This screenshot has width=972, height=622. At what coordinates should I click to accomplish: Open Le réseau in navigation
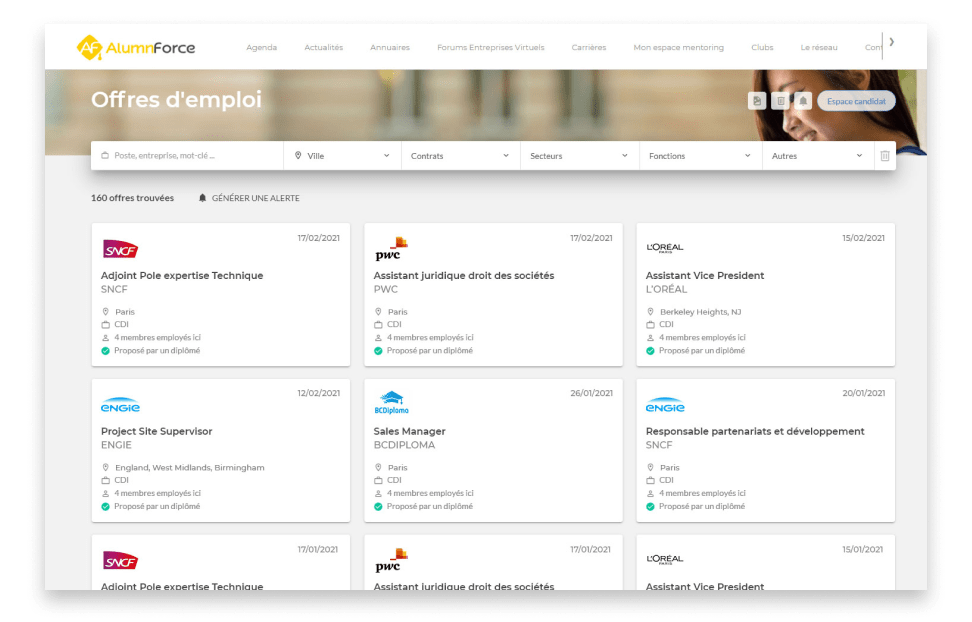pos(819,48)
